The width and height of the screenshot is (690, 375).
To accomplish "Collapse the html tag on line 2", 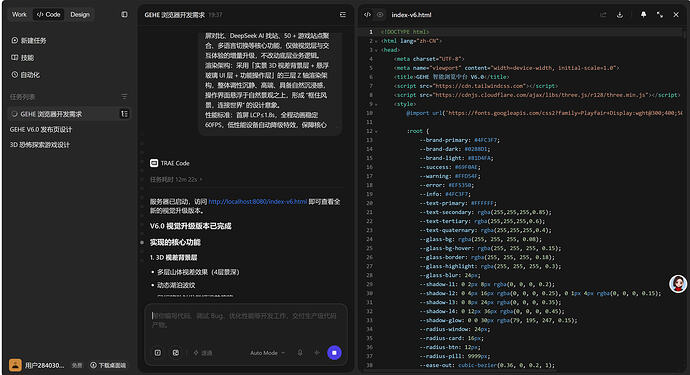I will (376, 41).
